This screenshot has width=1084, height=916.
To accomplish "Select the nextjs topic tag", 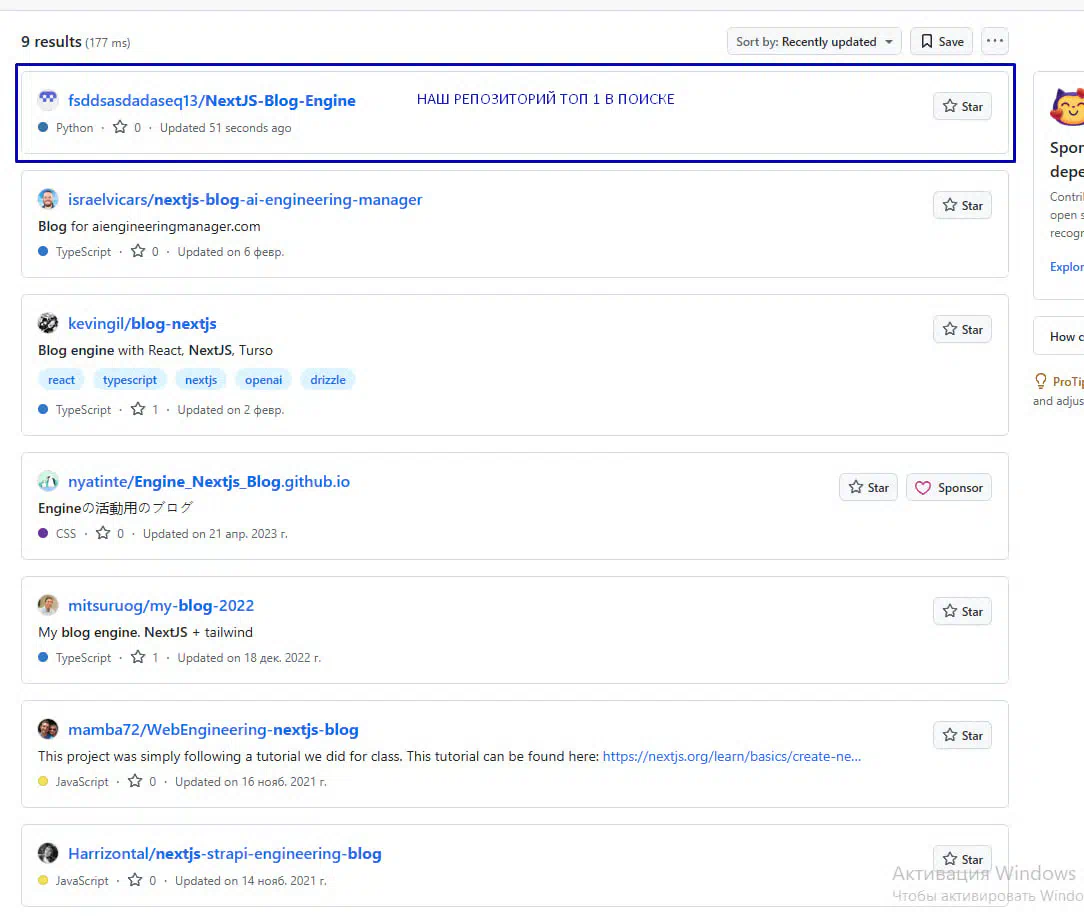I will coord(201,380).
